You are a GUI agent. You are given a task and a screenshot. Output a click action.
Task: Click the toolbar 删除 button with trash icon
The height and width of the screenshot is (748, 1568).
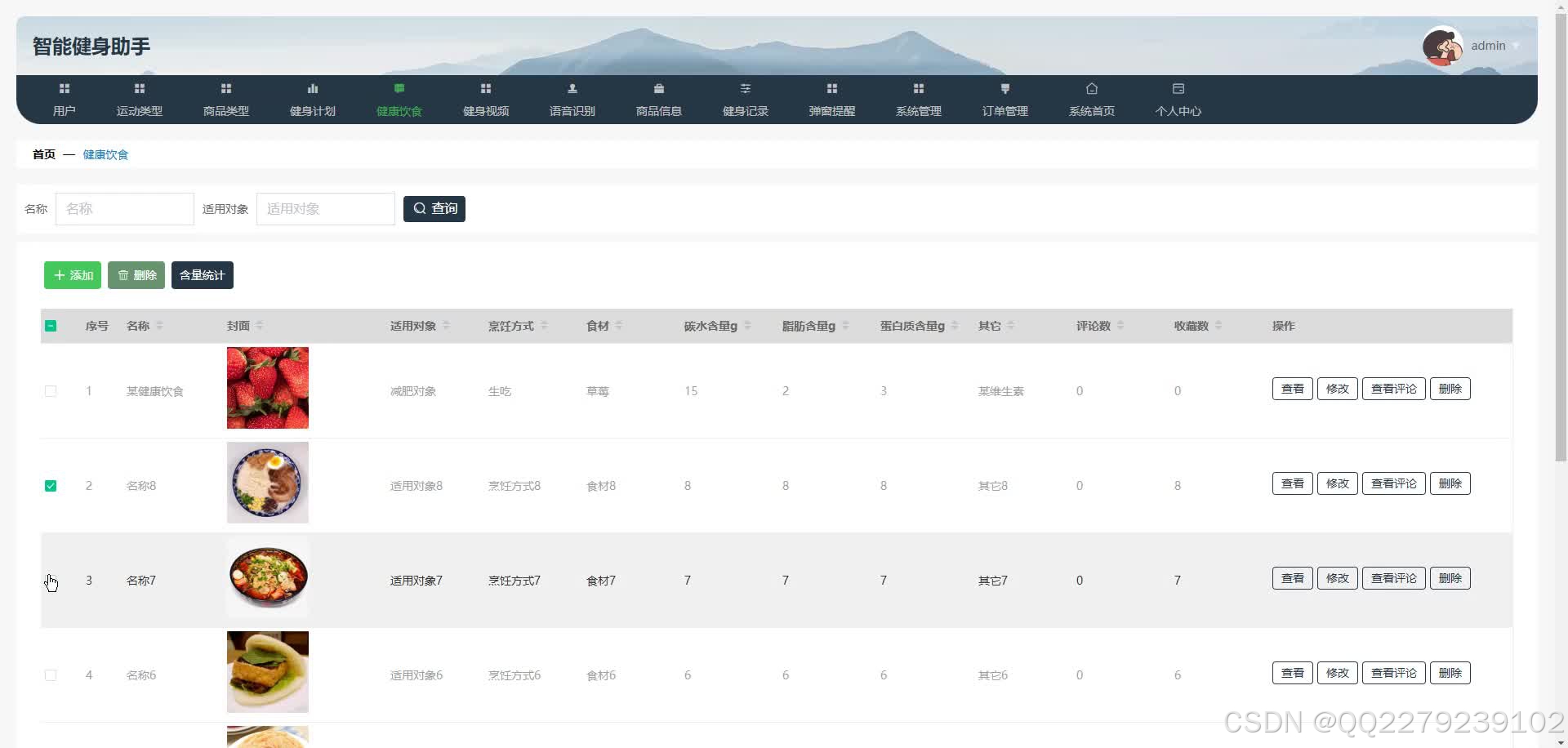click(x=136, y=275)
